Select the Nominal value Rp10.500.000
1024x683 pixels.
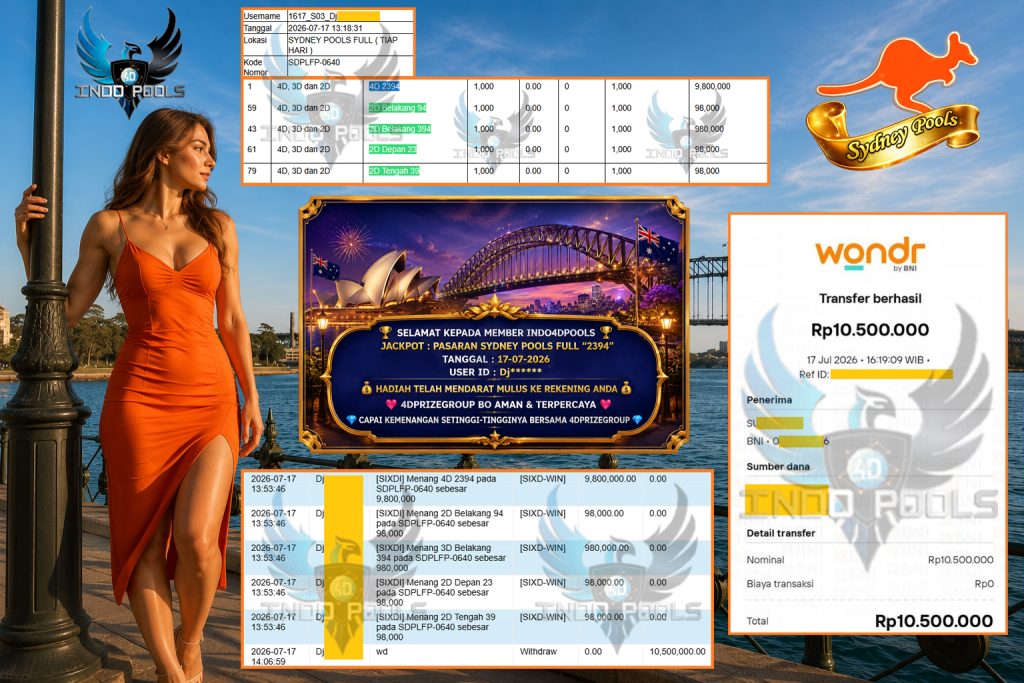pyautogui.click(x=961, y=560)
